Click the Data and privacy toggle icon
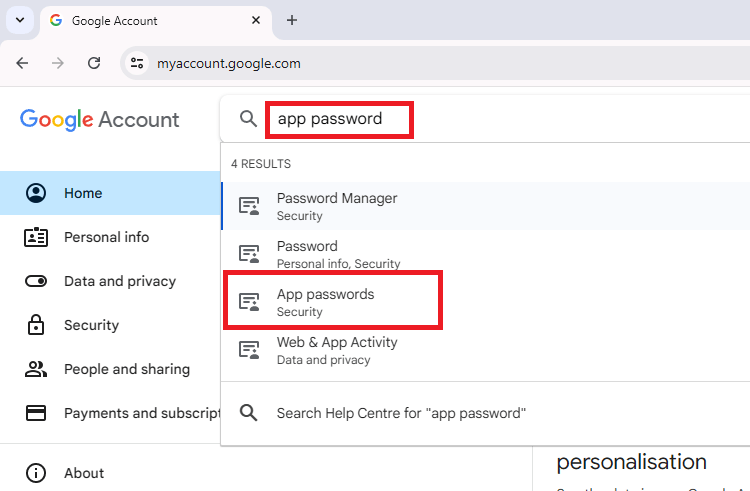This screenshot has height=491, width=750. [x=36, y=281]
